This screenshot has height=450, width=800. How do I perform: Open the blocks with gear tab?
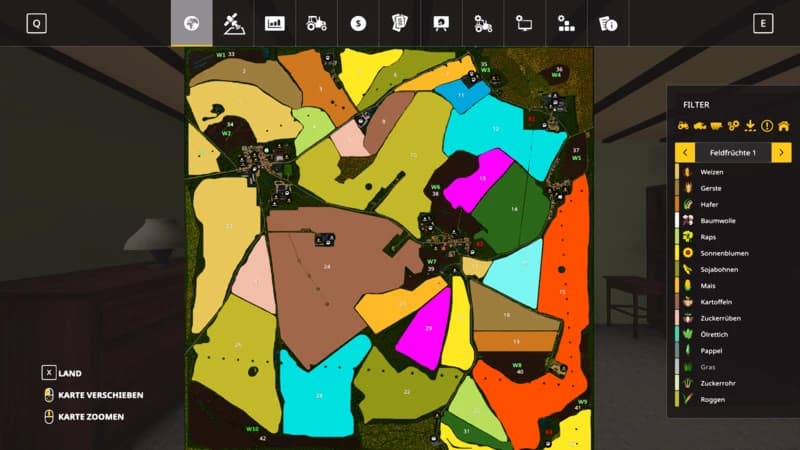click(566, 23)
